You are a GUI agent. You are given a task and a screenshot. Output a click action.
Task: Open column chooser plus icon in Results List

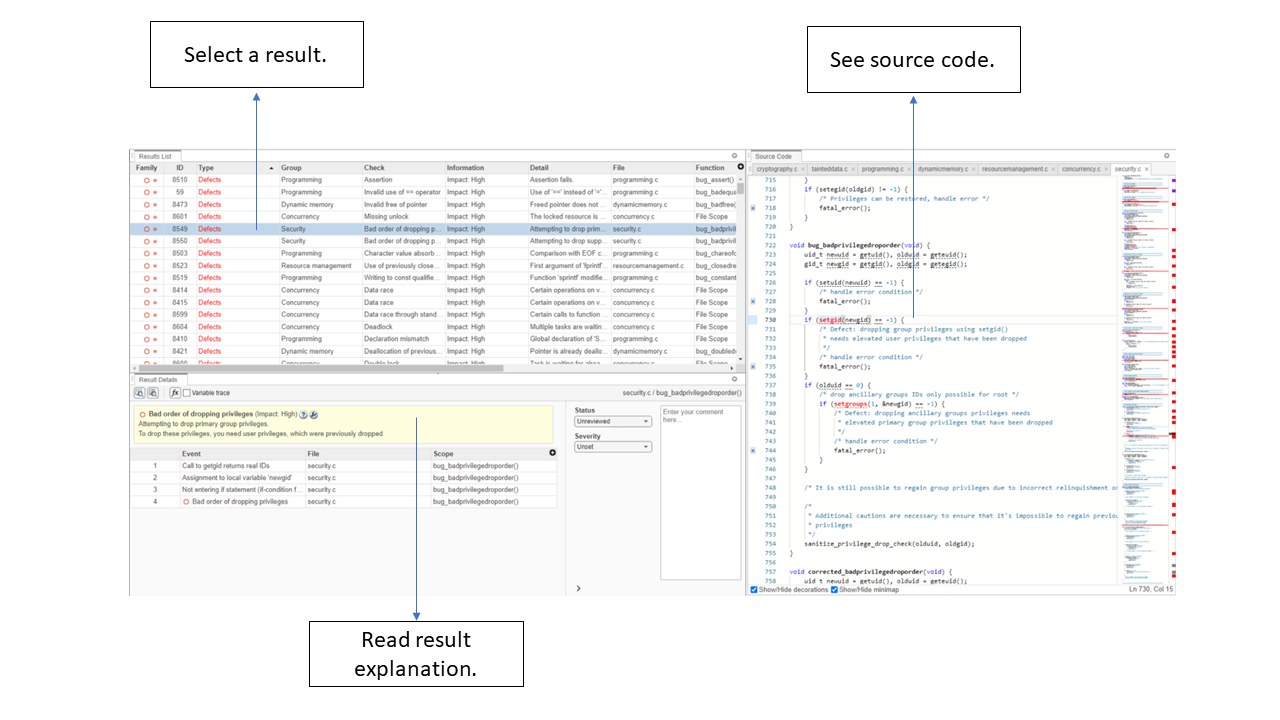tap(741, 168)
